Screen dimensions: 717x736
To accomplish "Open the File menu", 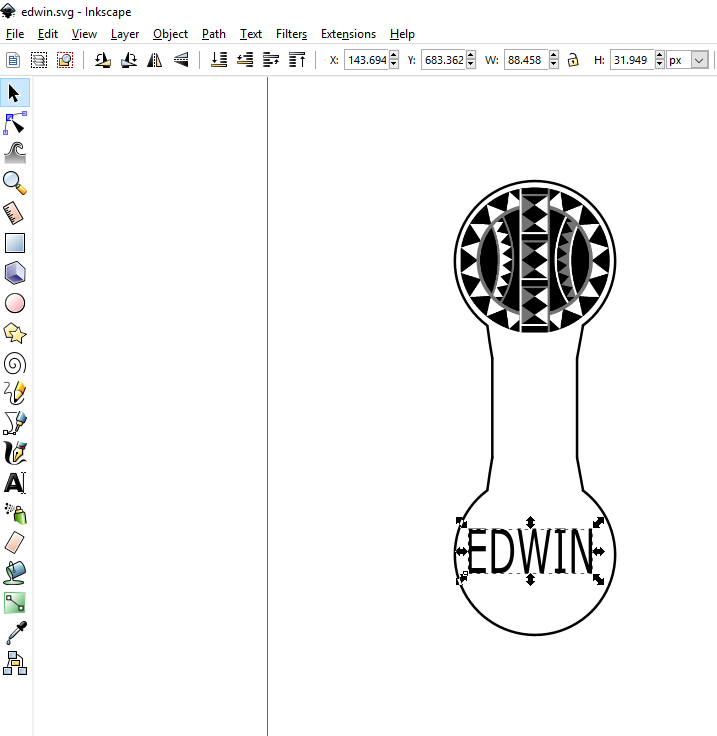I will [15, 34].
